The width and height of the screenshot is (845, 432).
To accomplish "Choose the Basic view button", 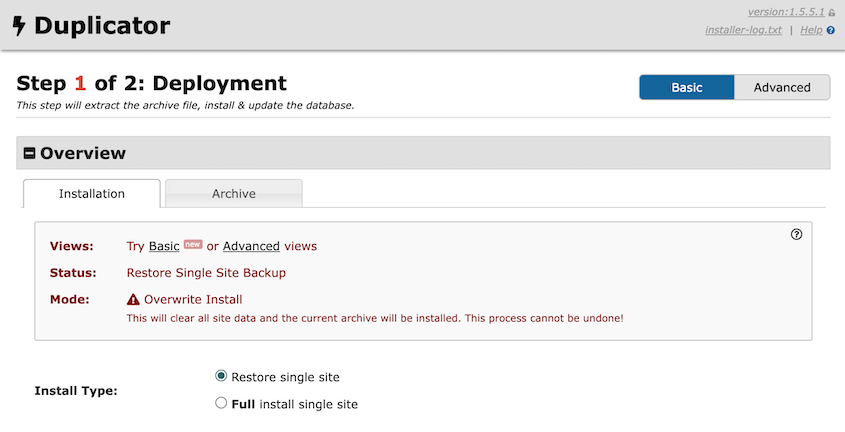I will coord(687,87).
